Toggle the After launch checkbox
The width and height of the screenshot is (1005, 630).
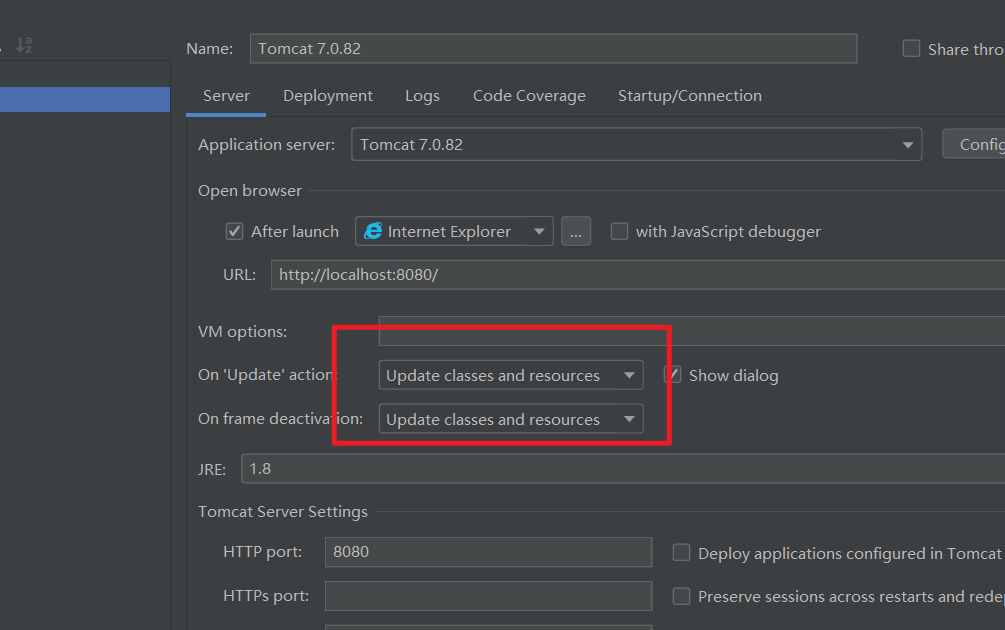pyautogui.click(x=235, y=231)
